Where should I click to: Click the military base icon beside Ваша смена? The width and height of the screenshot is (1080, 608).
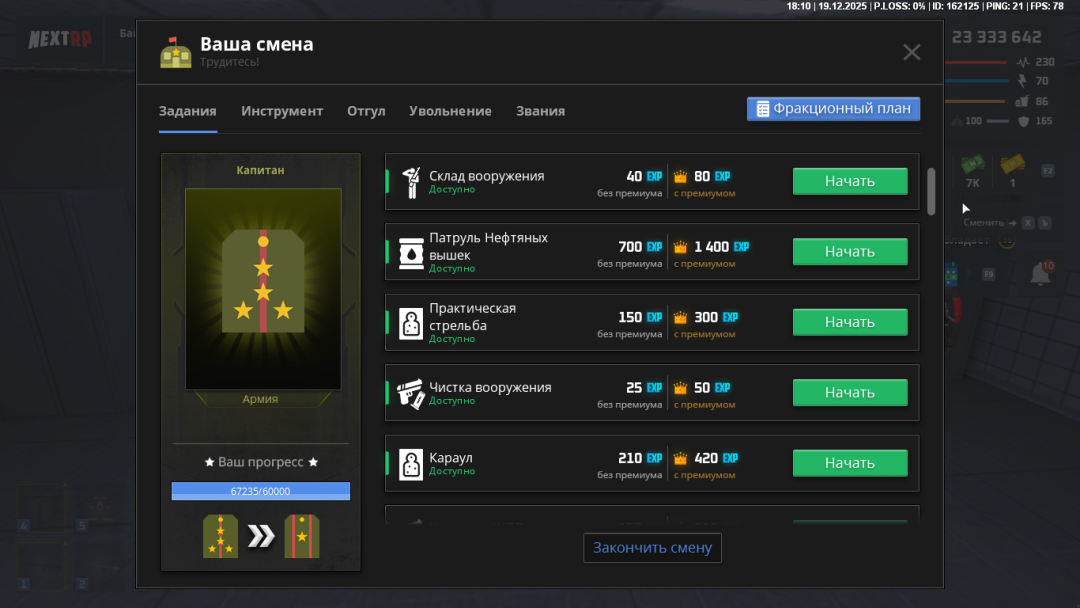tap(176, 52)
